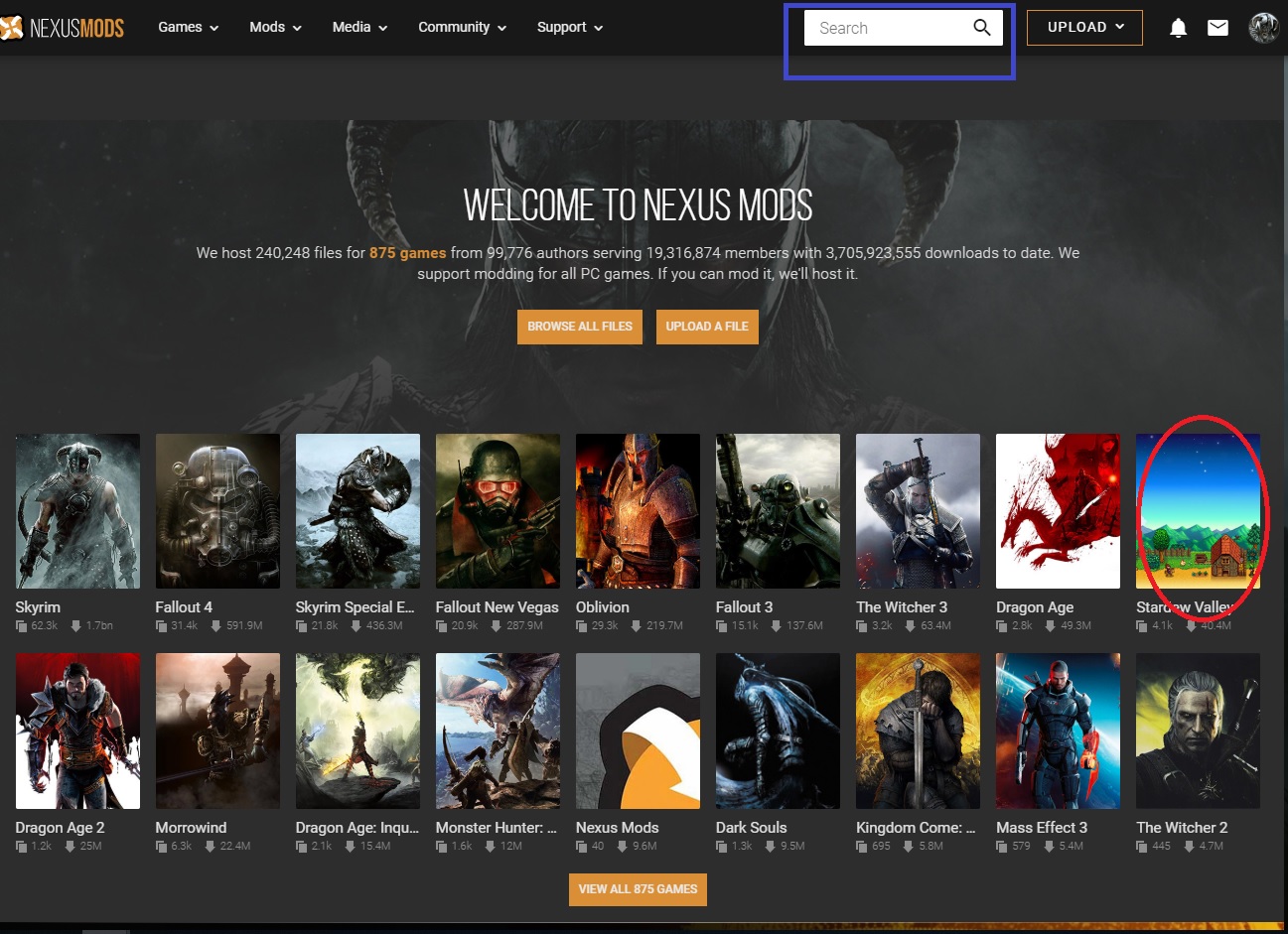Image resolution: width=1288 pixels, height=934 pixels.
Task: Click the 'Oblivion' title text
Action: pos(603,607)
